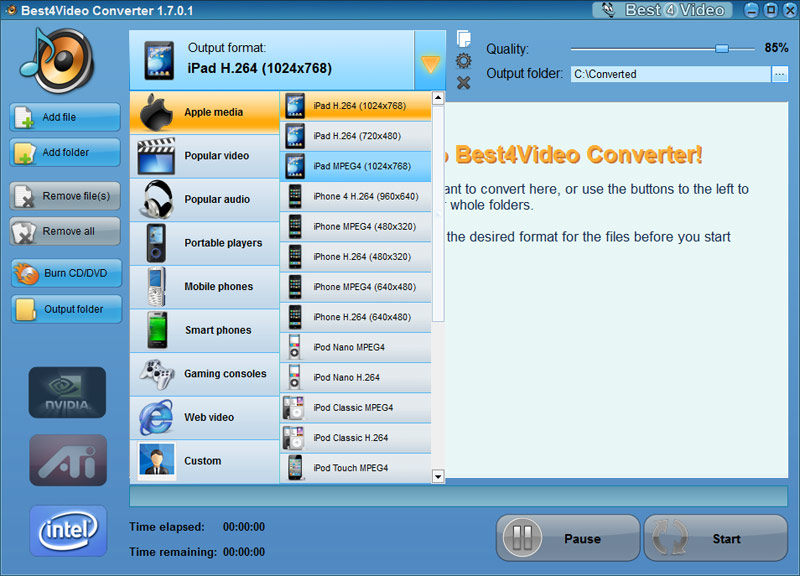
Task: Select iPod Nano H.264 format
Action: click(356, 378)
